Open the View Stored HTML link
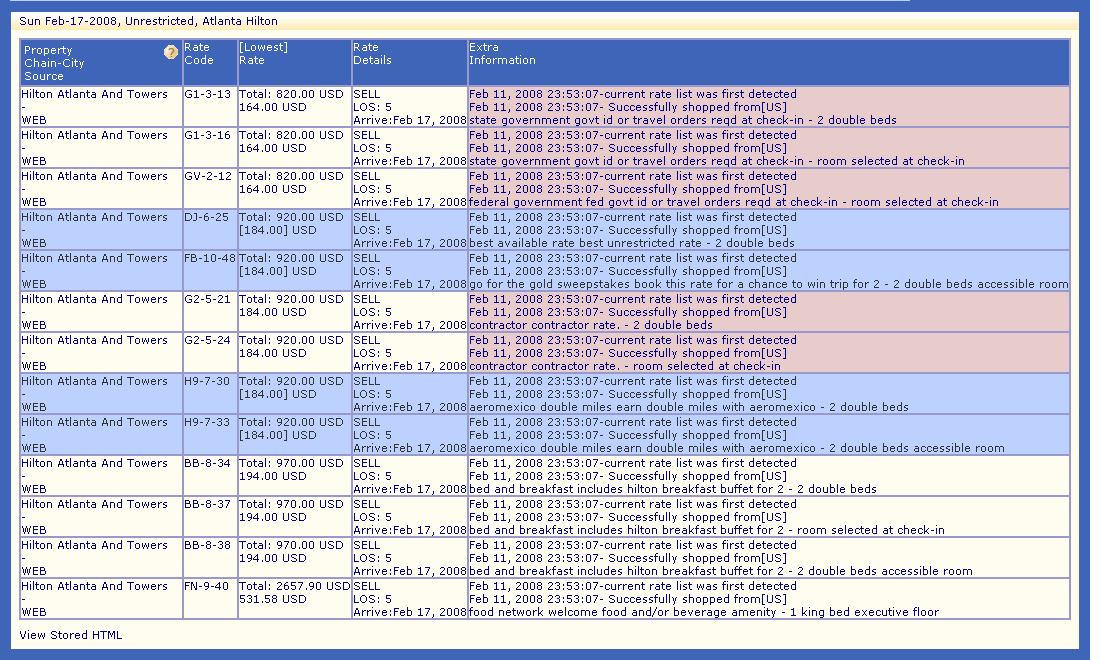 click(x=71, y=635)
